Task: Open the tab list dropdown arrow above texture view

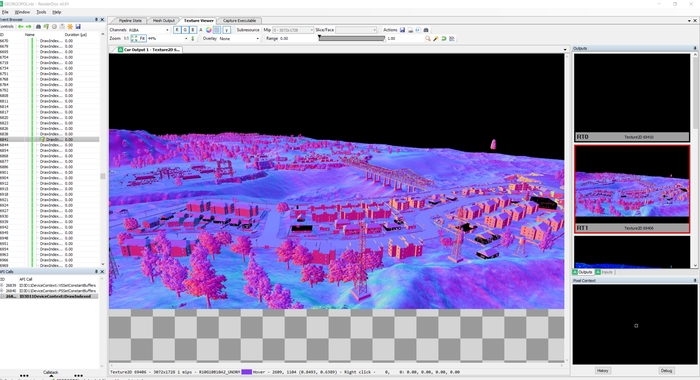Action: [565, 50]
